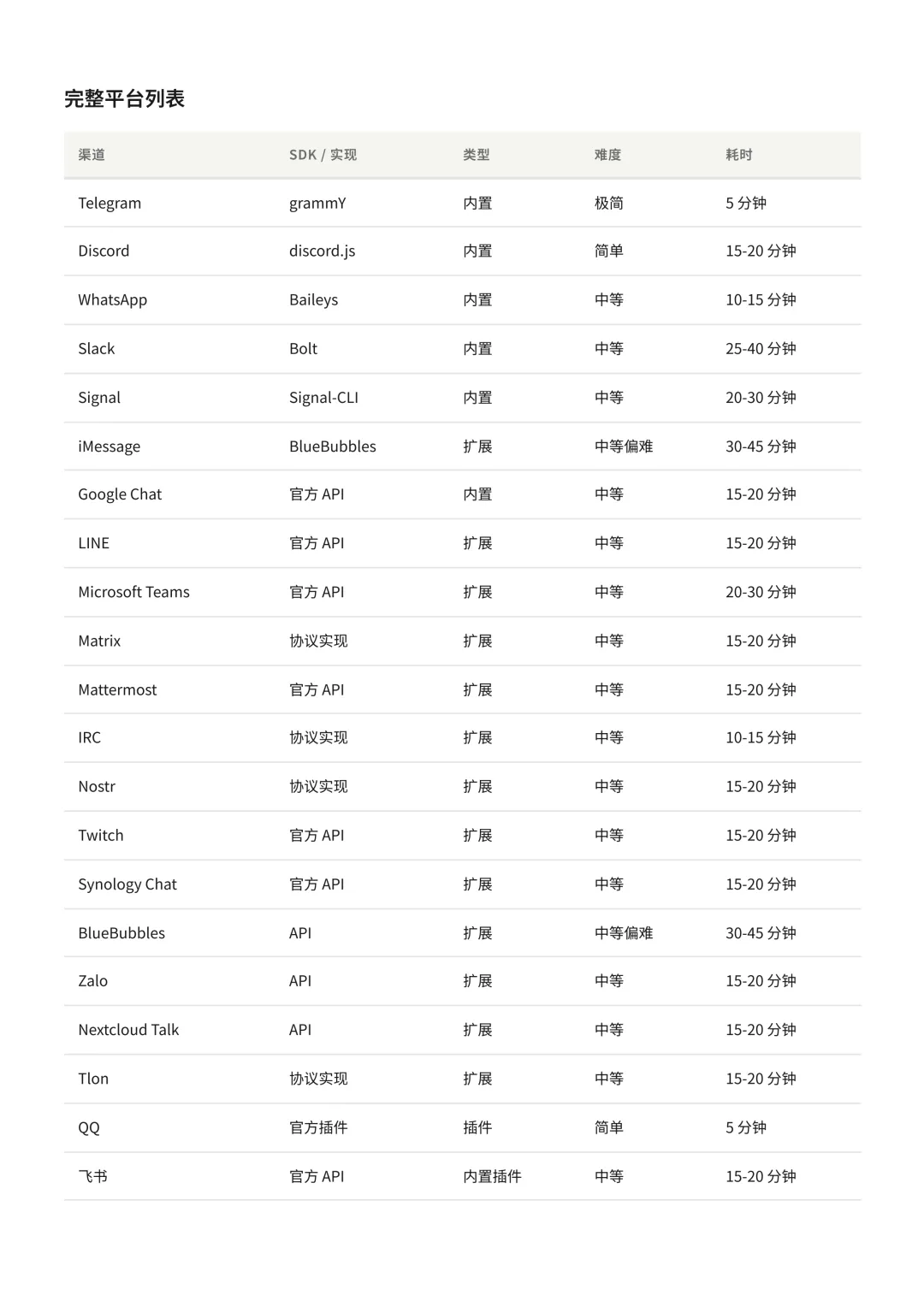Select the Signal-CLI cell
Screen dimensions: 924x1307
pyautogui.click(x=323, y=398)
